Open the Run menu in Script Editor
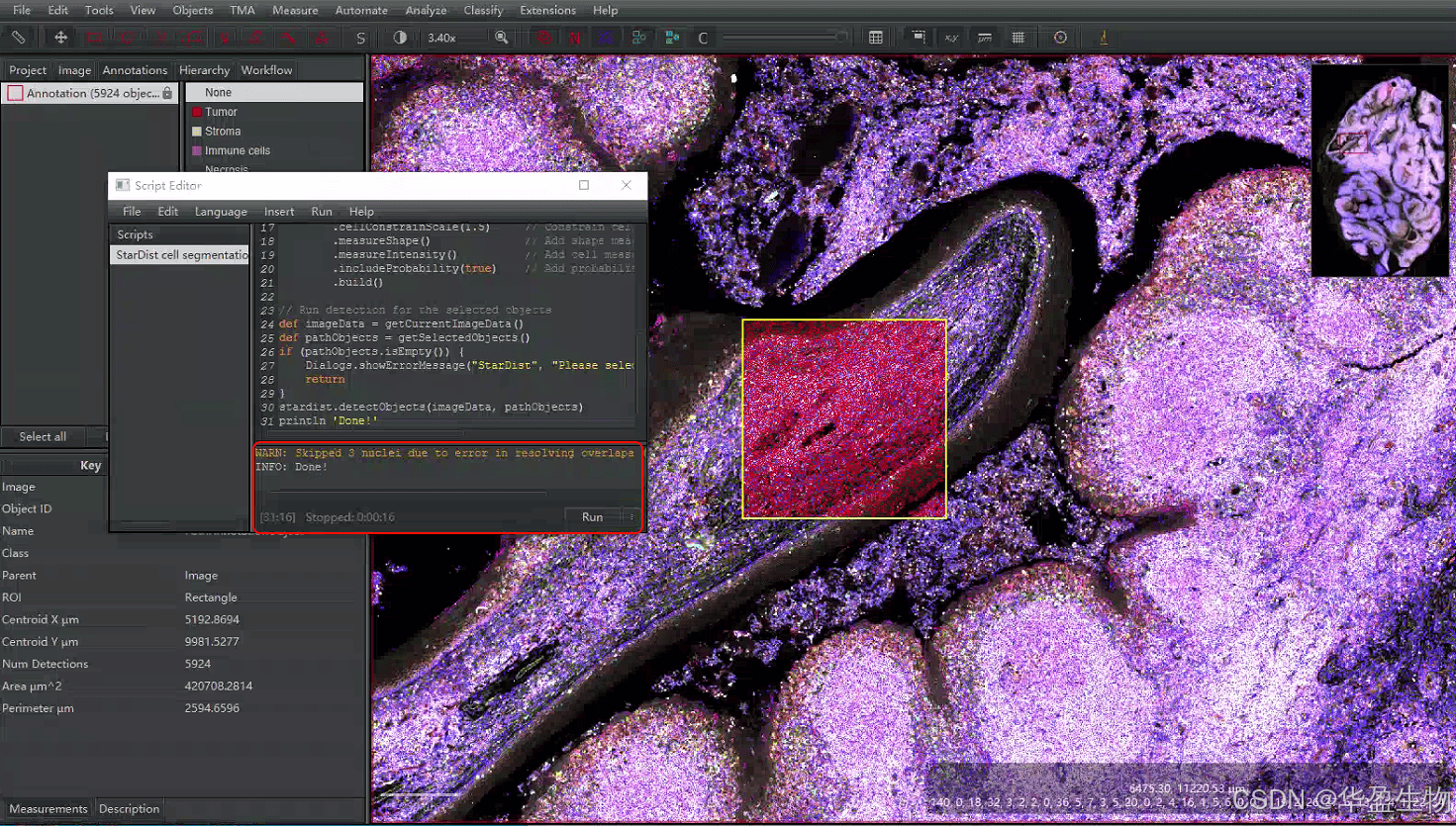This screenshot has height=826, width=1456. point(322,212)
